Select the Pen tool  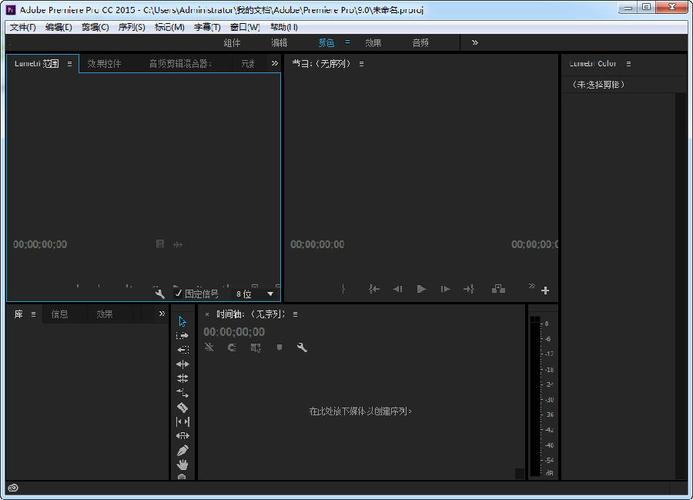pyautogui.click(x=182, y=451)
